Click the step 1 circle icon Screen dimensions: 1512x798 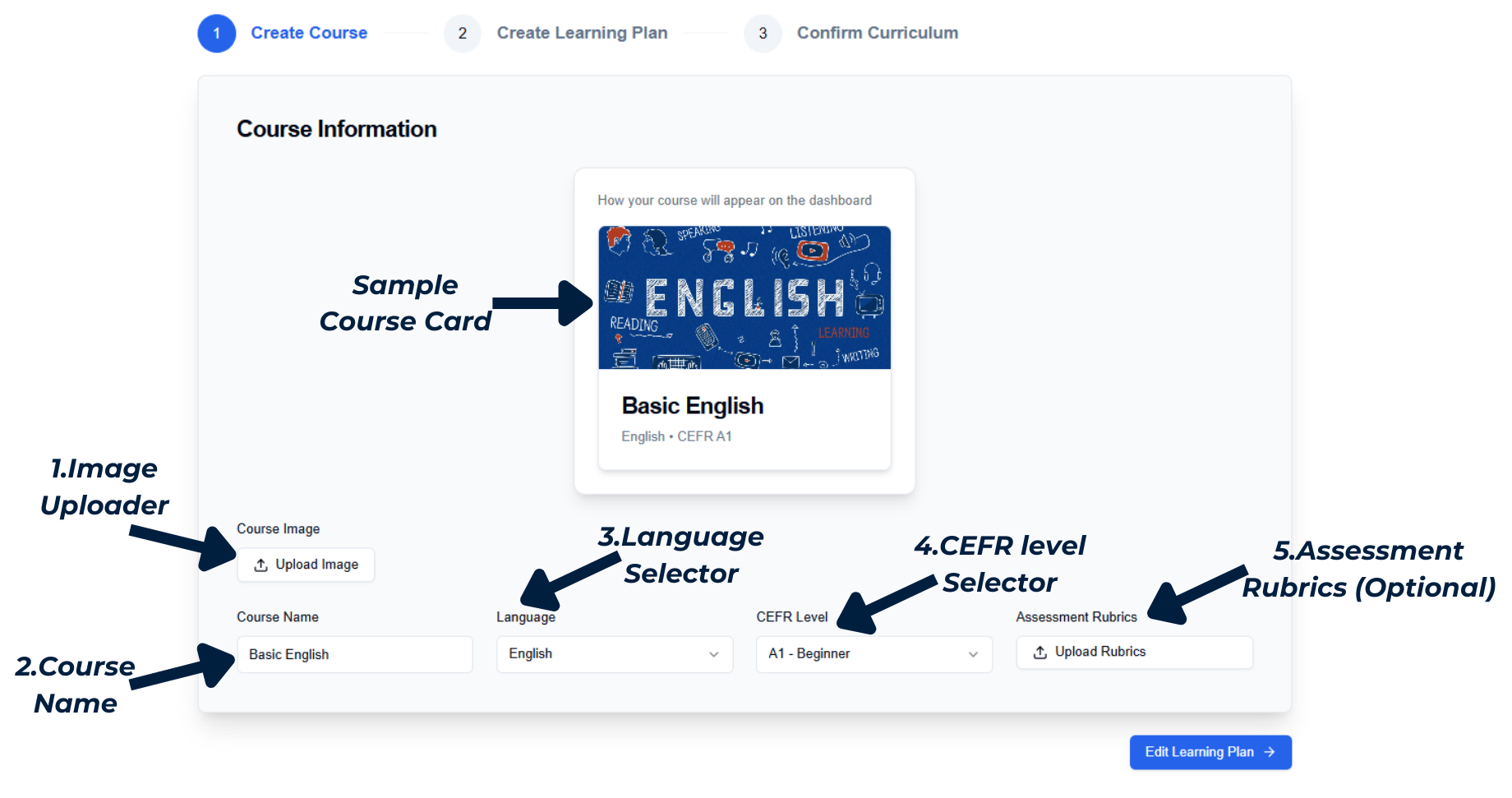217,34
